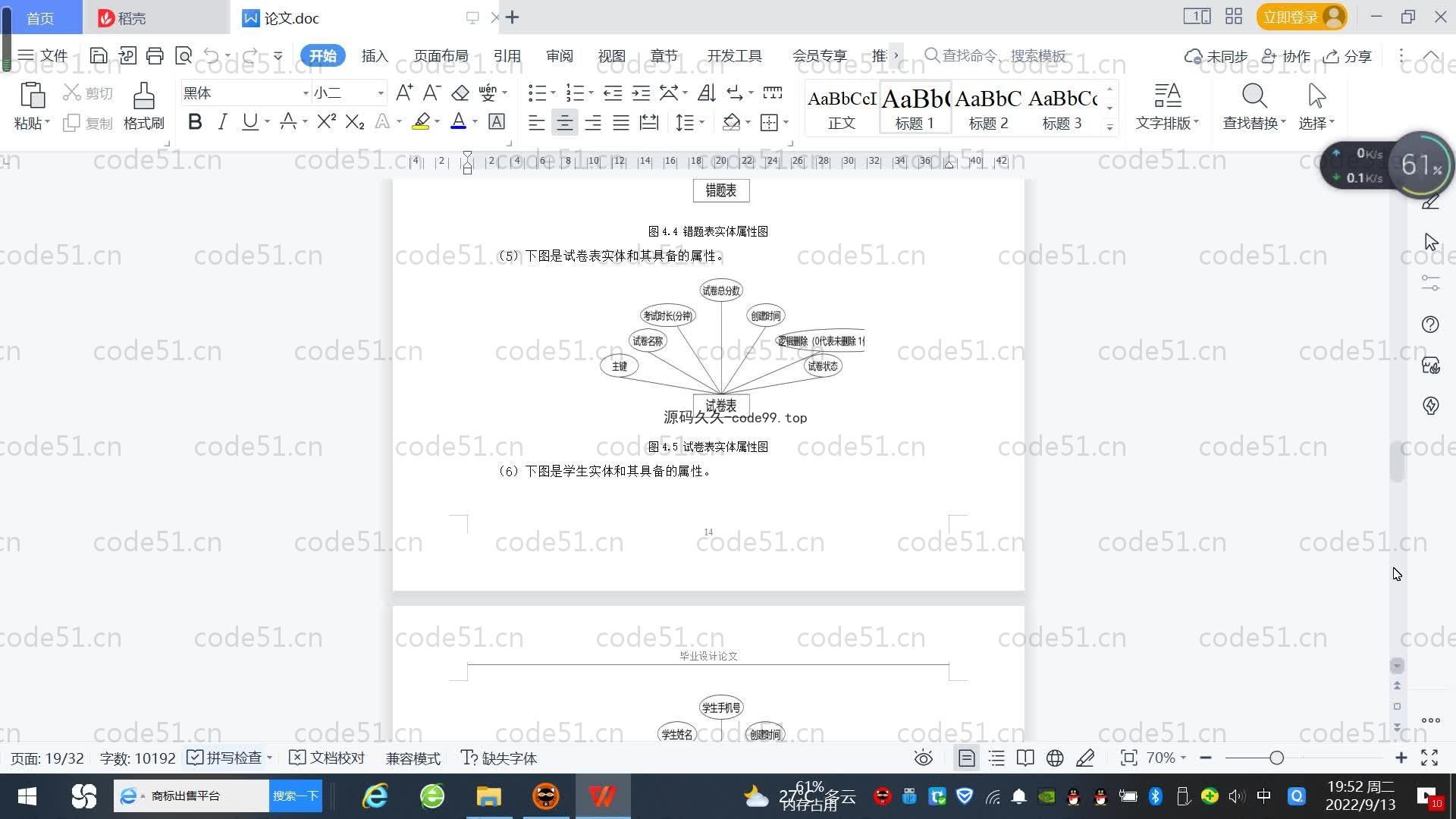The height and width of the screenshot is (819, 1456).
Task: Switch to Outline view icon
Action: 996,758
